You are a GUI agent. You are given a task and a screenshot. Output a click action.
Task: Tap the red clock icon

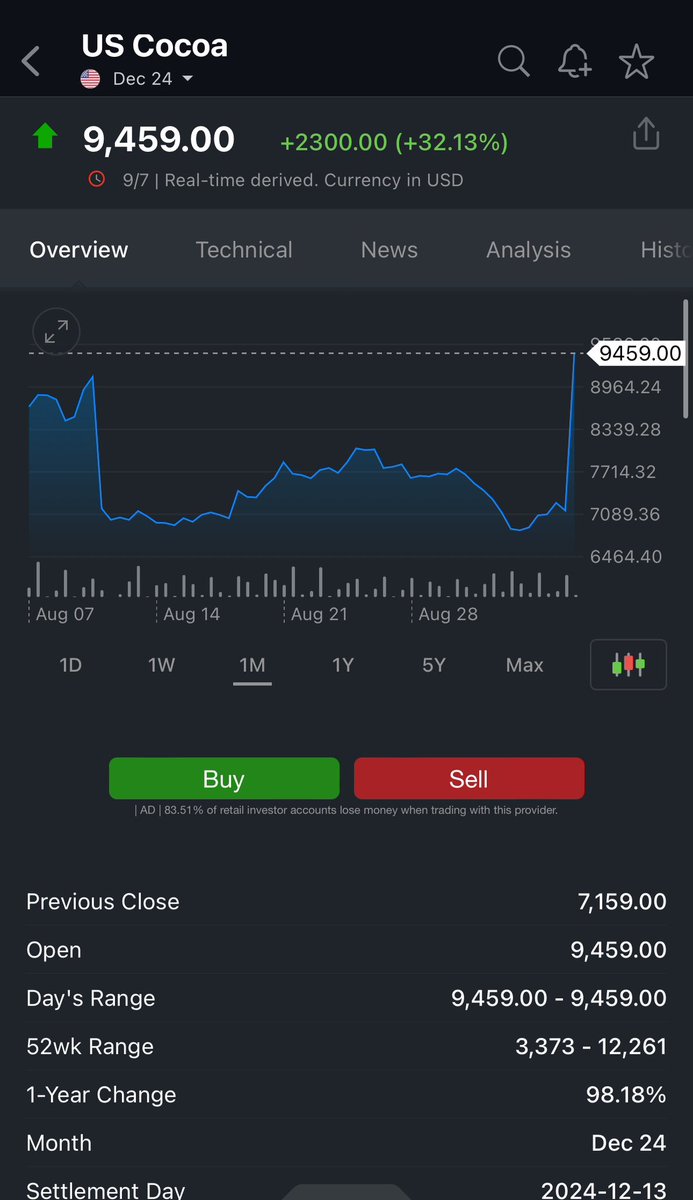tap(97, 180)
